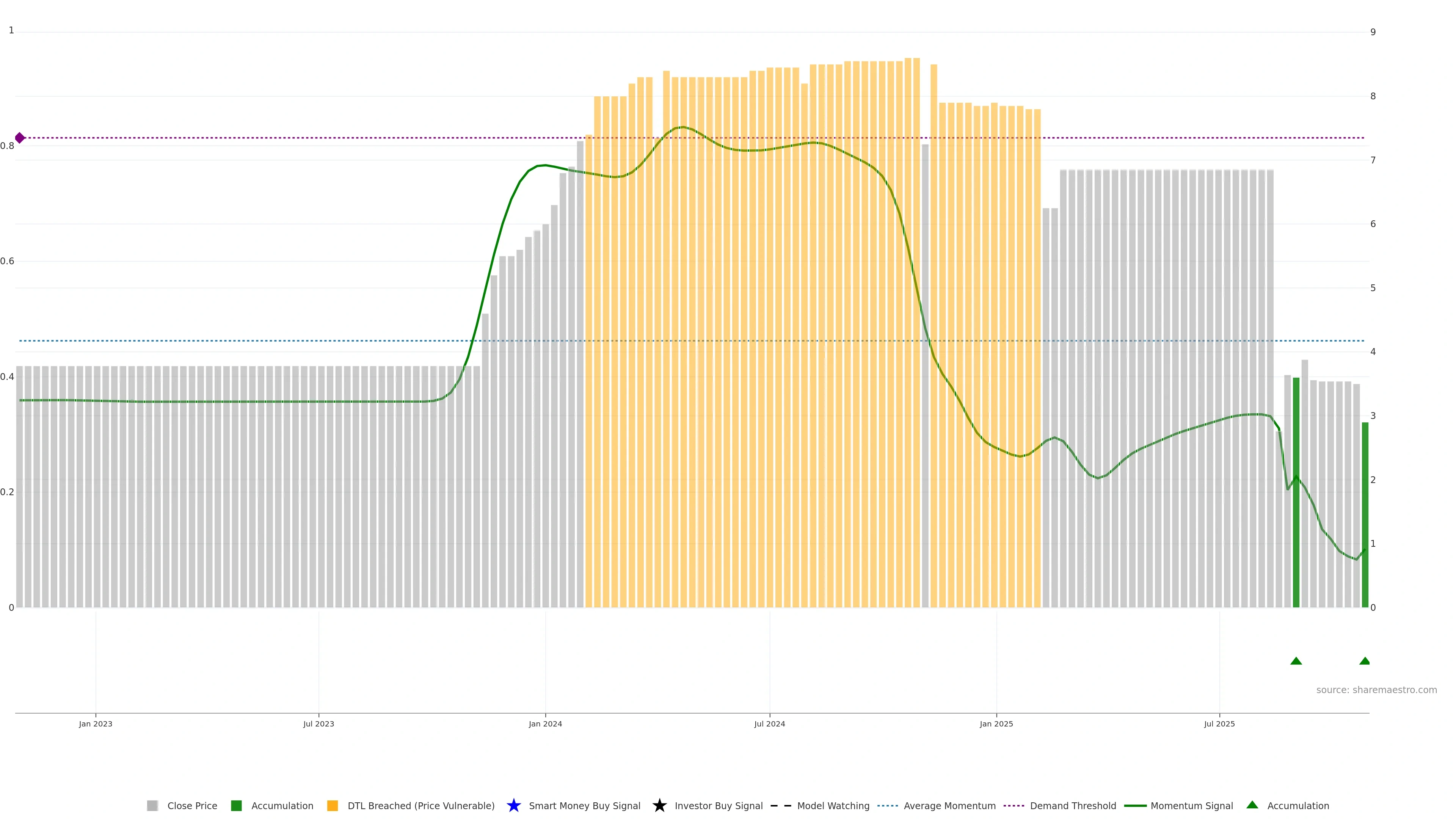Viewport: 1456px width, 819px height.
Task: Click the Jan 2024 axis label
Action: [545, 723]
